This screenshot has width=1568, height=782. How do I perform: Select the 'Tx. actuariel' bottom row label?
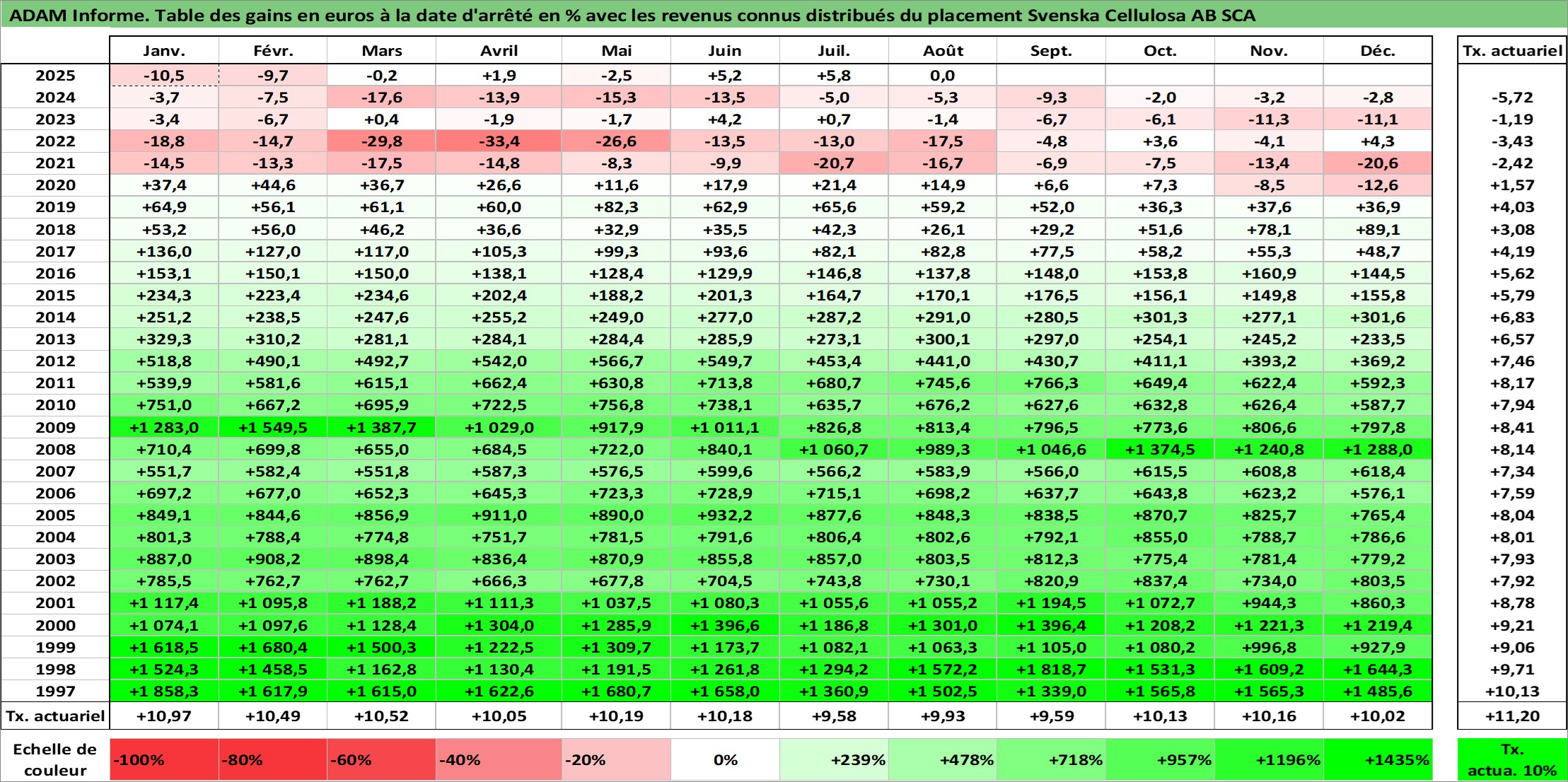click(55, 716)
